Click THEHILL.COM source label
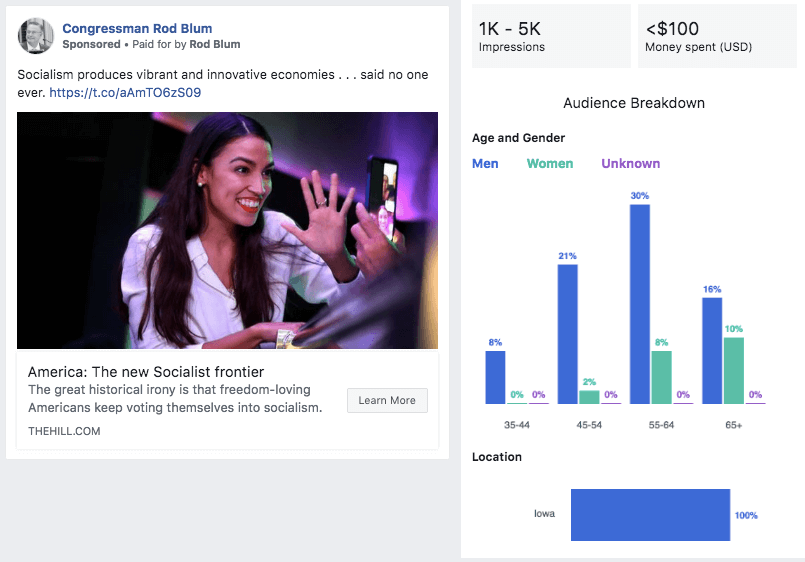The image size is (805, 562). tap(64, 431)
